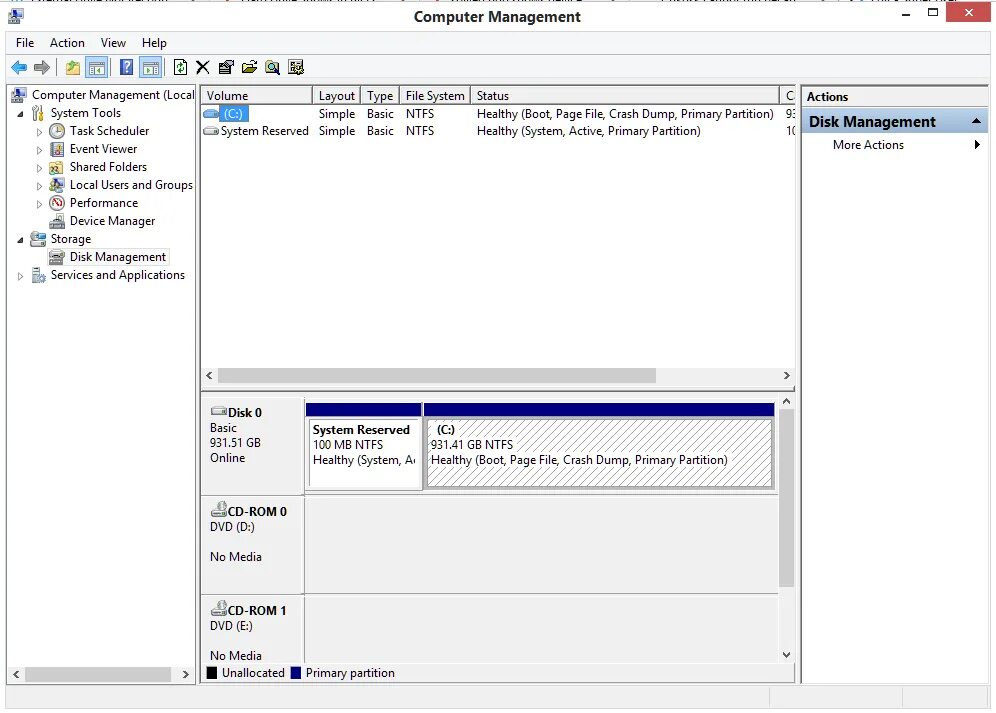Click the Primary partition blue legend swatch
This screenshot has width=996, height=713.
tap(296, 672)
